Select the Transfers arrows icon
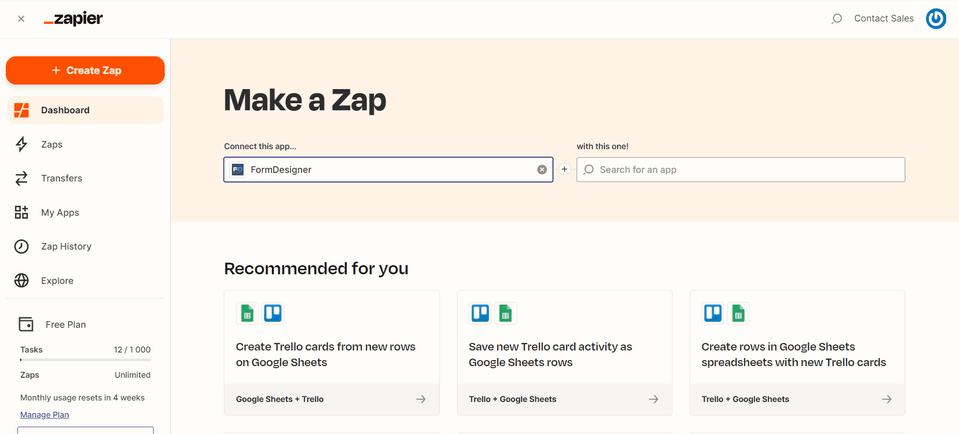Viewport: 959px width, 434px height. pyautogui.click(x=21, y=178)
